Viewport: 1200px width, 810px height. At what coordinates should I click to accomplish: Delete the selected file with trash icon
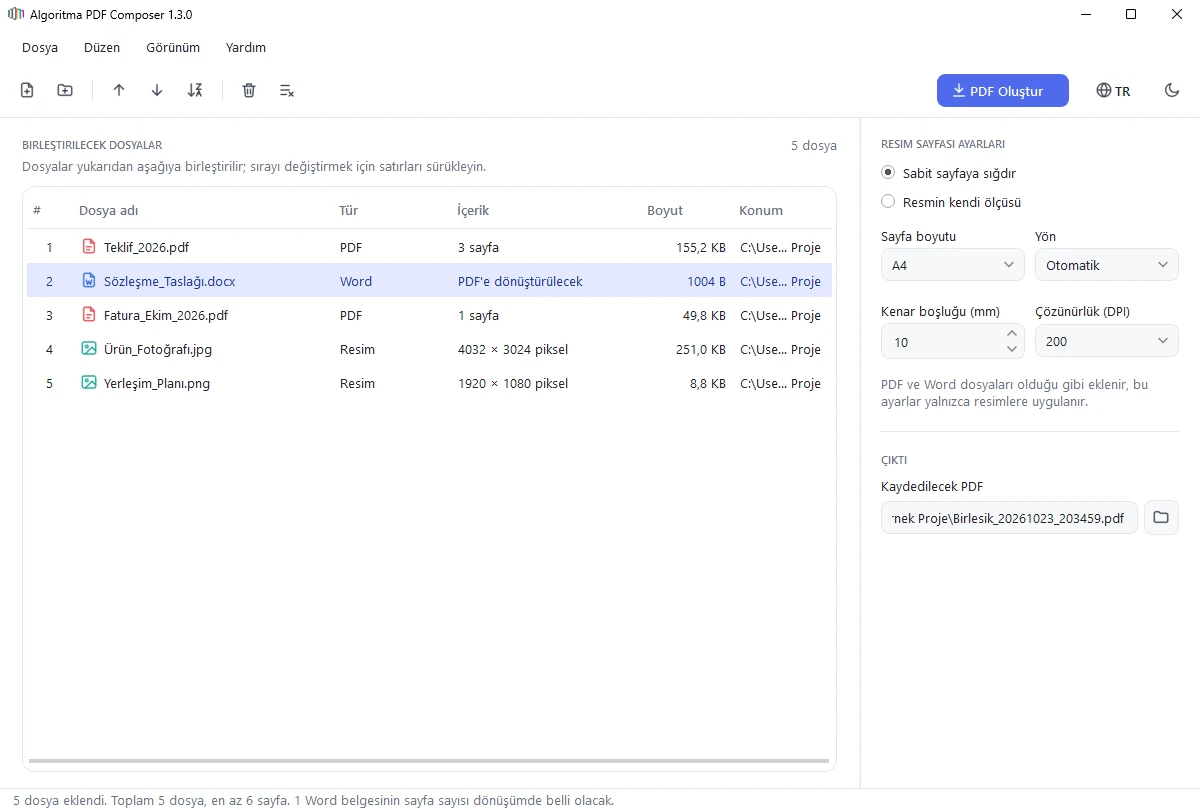[x=249, y=91]
